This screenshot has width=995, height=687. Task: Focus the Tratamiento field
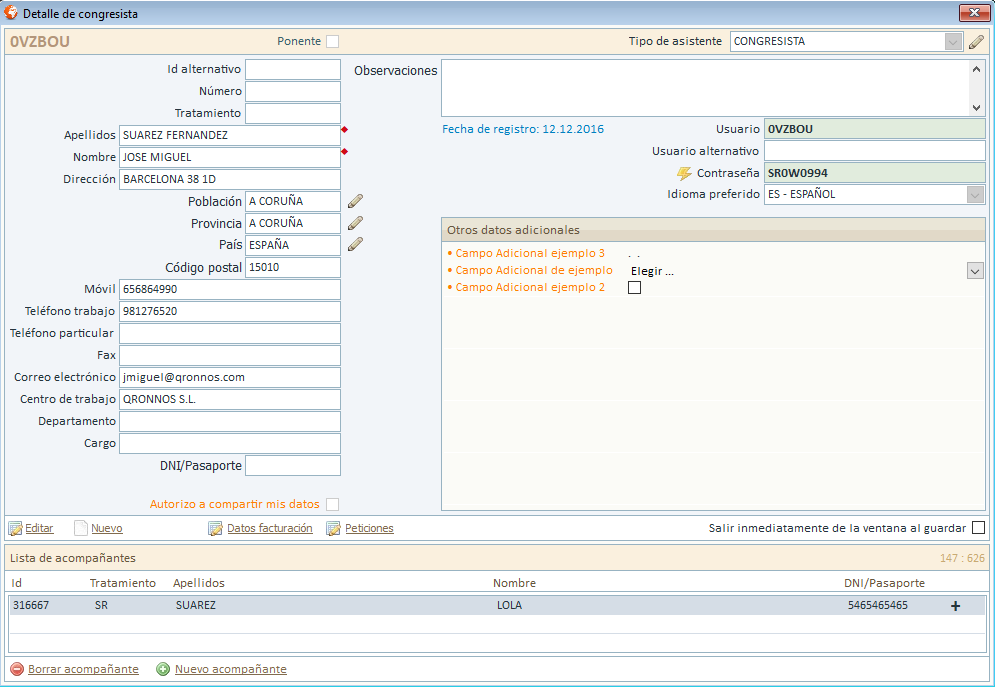point(293,114)
